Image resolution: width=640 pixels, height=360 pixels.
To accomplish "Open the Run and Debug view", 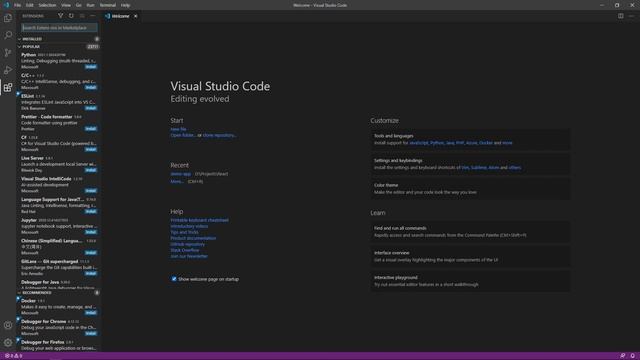I will (8, 70).
